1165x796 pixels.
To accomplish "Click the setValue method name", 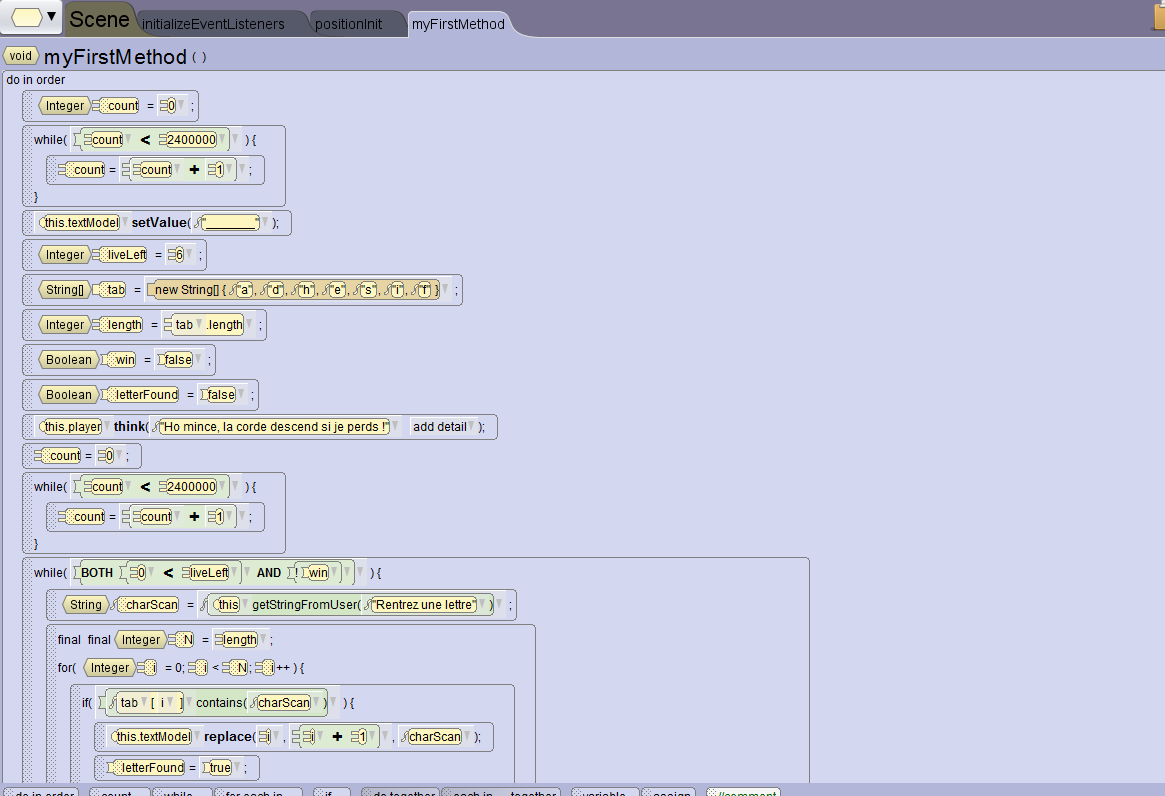I will [159, 222].
